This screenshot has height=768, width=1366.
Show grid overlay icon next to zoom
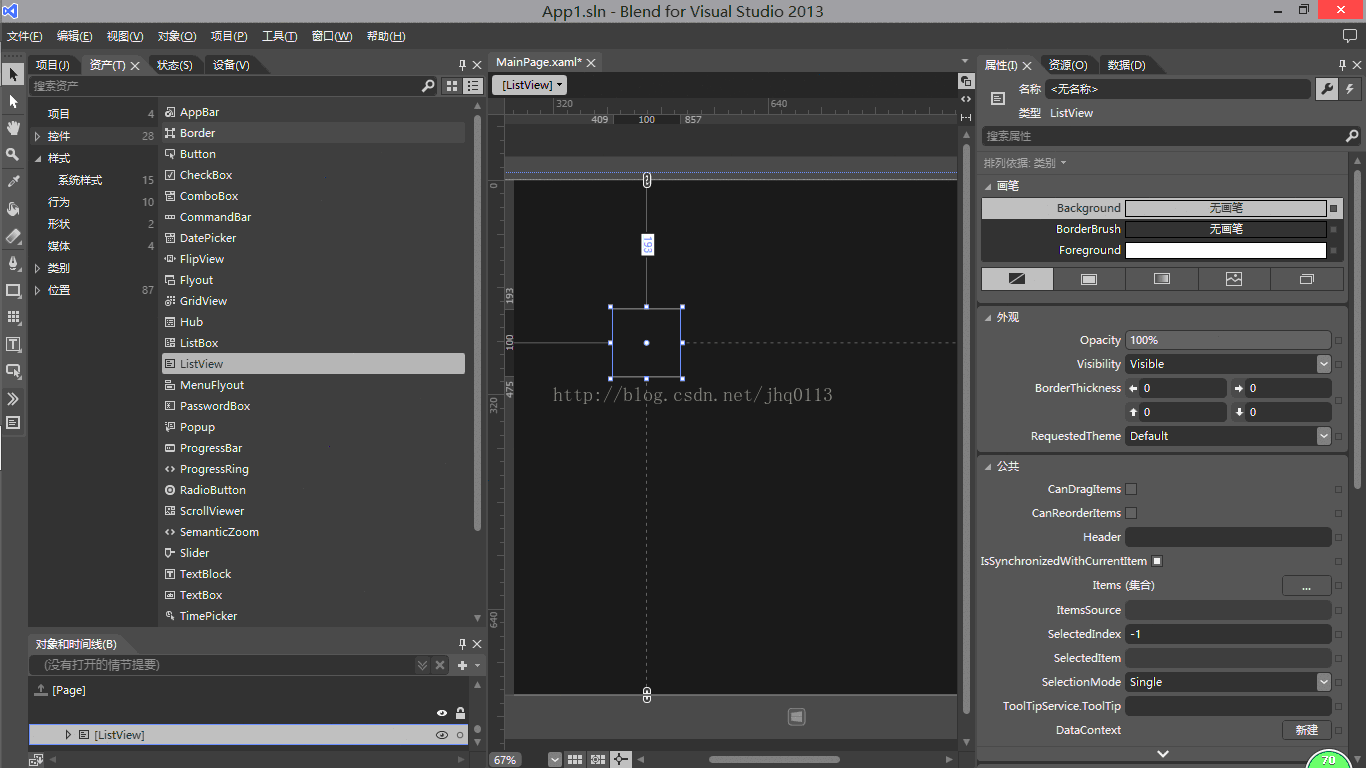(x=575, y=760)
